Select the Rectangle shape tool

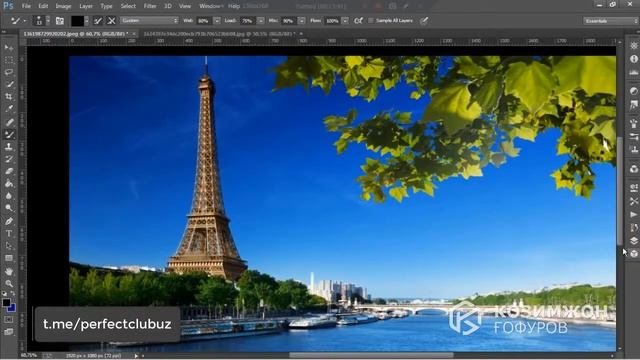tap(9, 258)
